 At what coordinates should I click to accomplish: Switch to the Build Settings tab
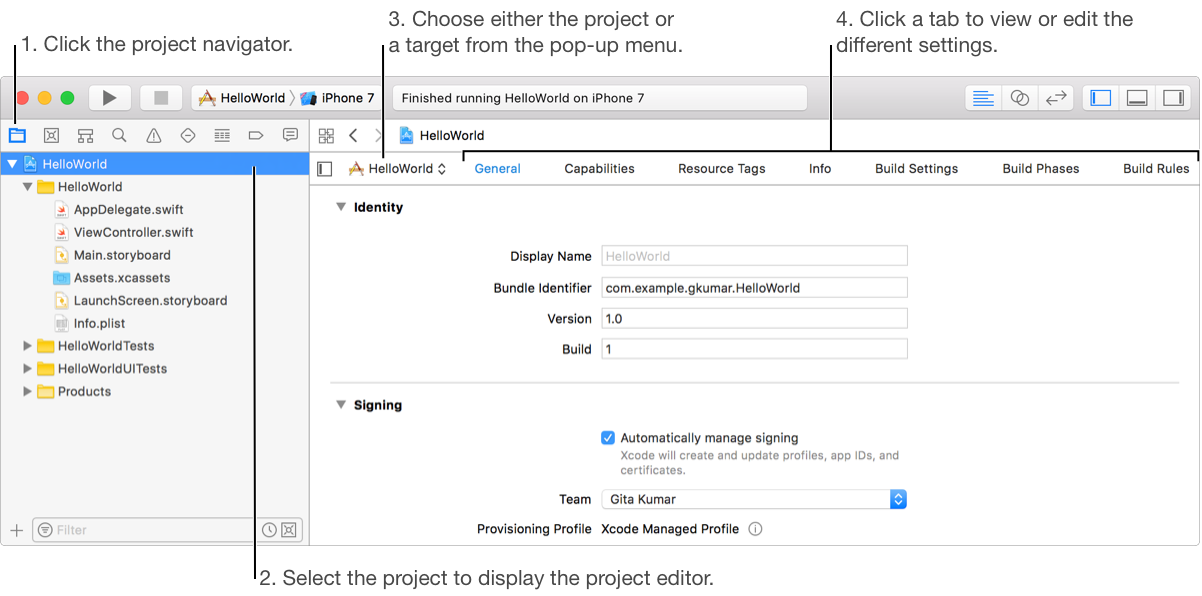click(916, 169)
